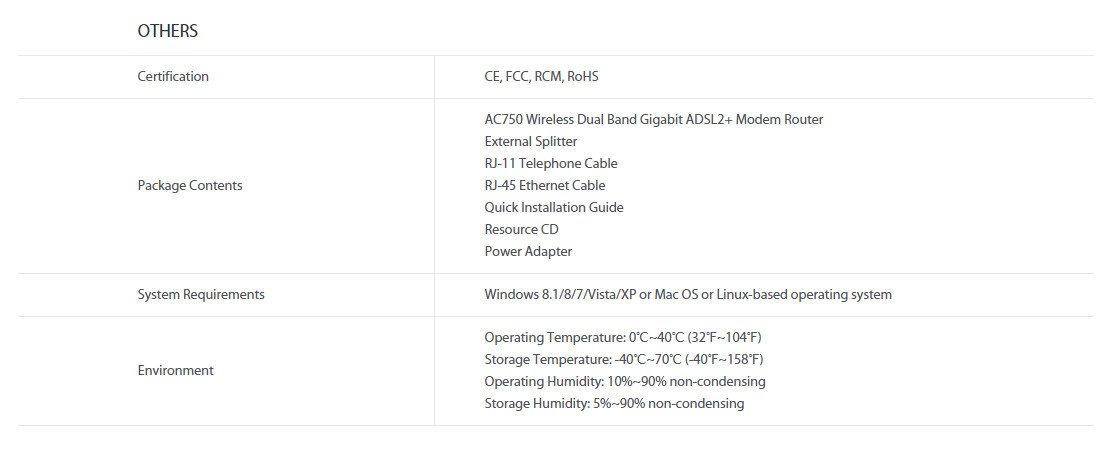Click the Linux-based operating system text

[x=795, y=294]
